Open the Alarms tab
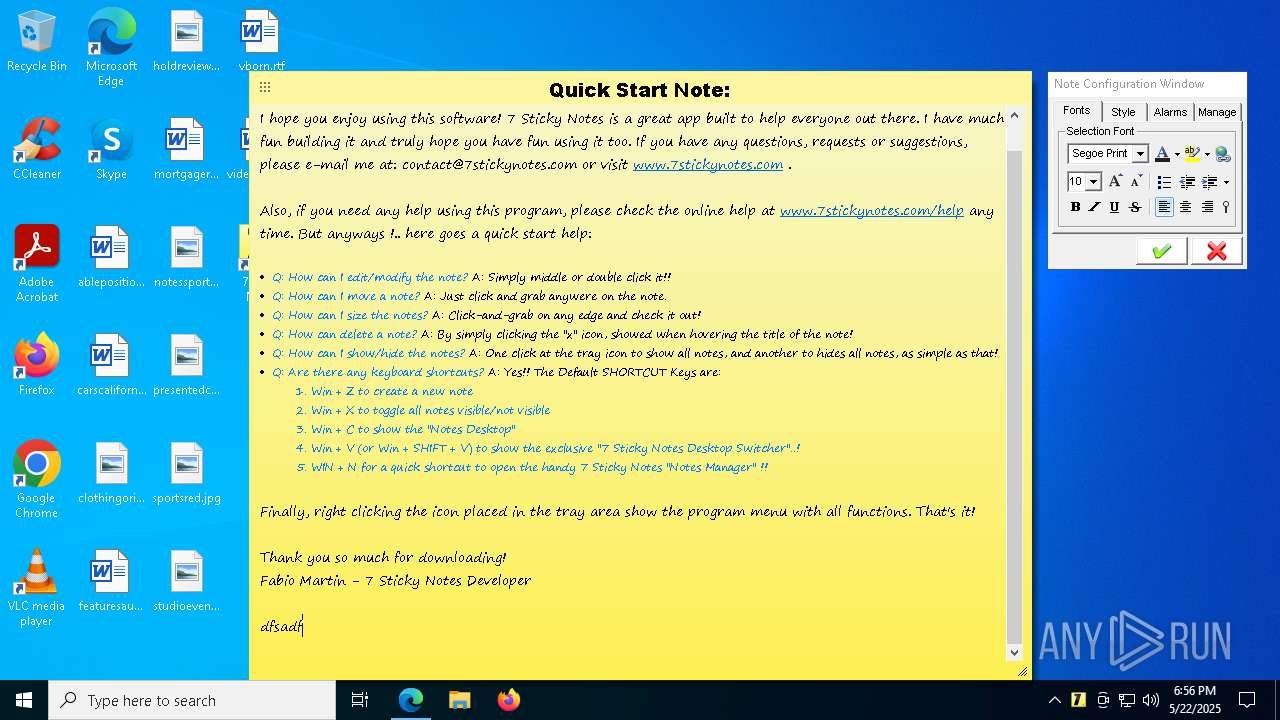 (1170, 112)
